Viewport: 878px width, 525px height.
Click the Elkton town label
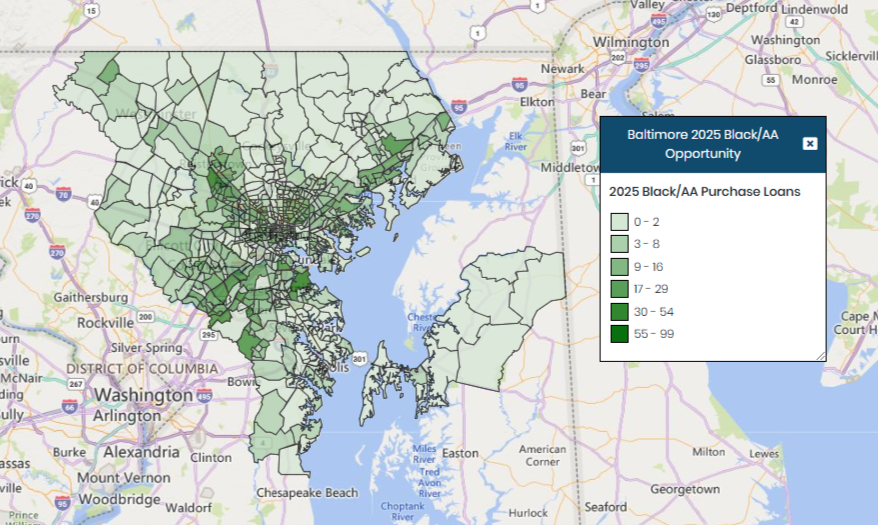537,102
